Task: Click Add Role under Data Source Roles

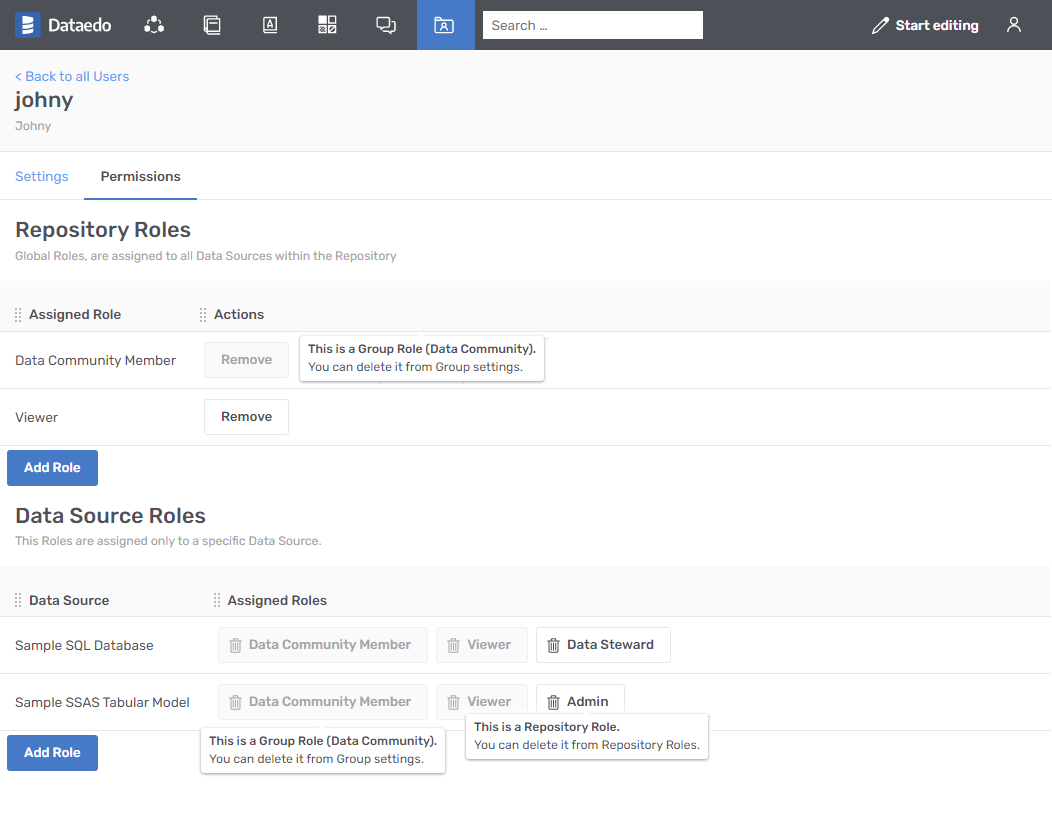Action: pos(52,752)
